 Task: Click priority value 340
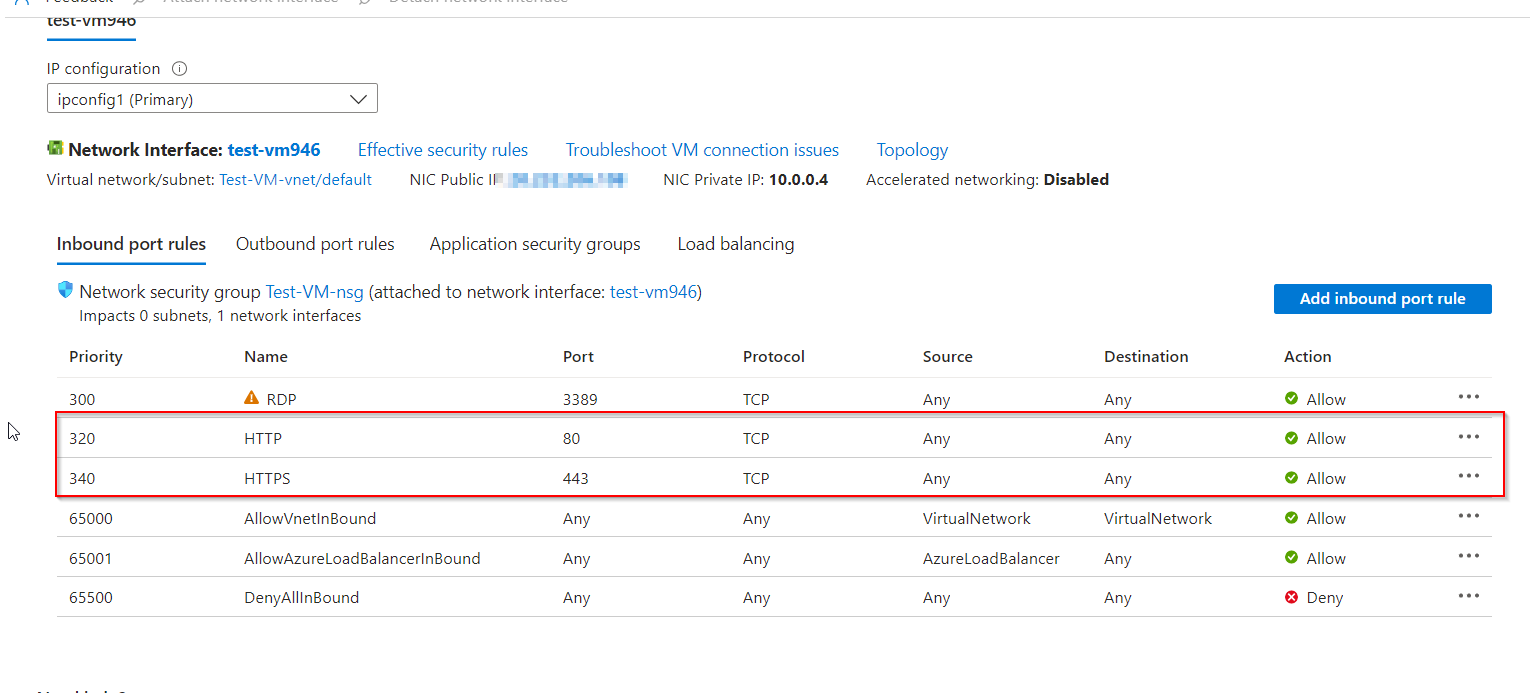click(82, 479)
